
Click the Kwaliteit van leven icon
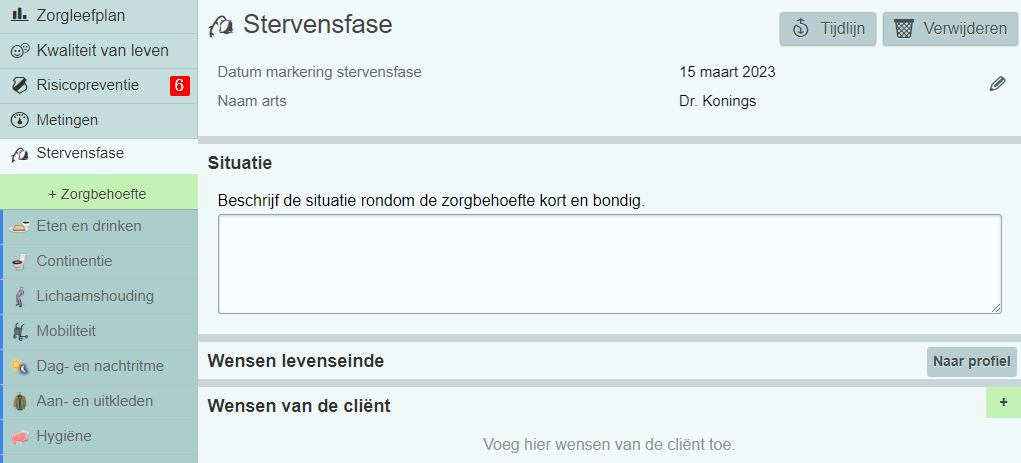click(x=19, y=50)
